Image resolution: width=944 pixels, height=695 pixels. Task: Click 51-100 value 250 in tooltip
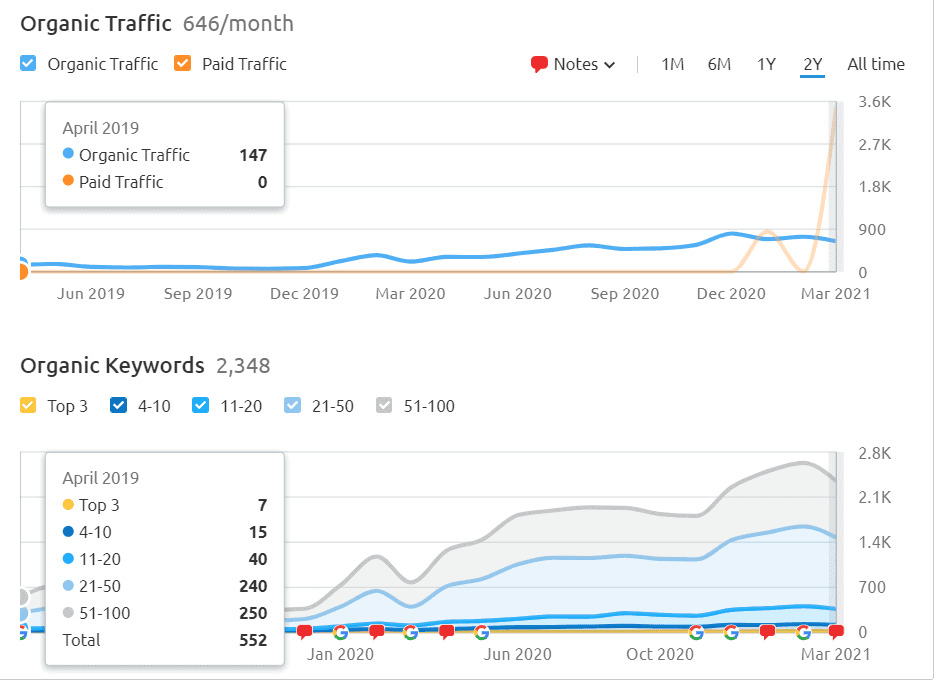[253, 613]
